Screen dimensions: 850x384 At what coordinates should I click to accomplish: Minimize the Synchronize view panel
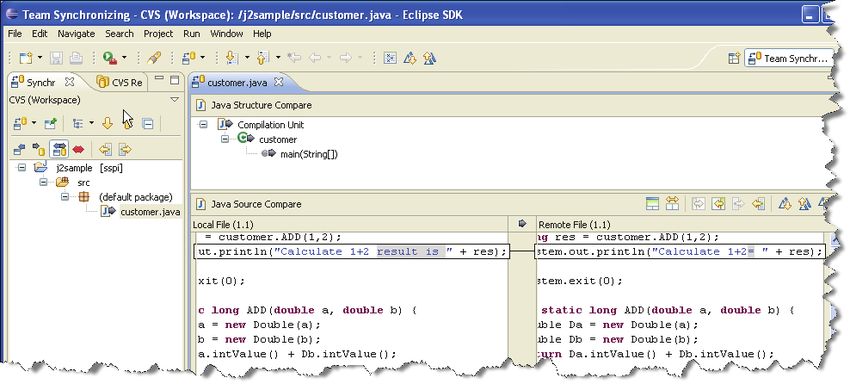[x=159, y=79]
